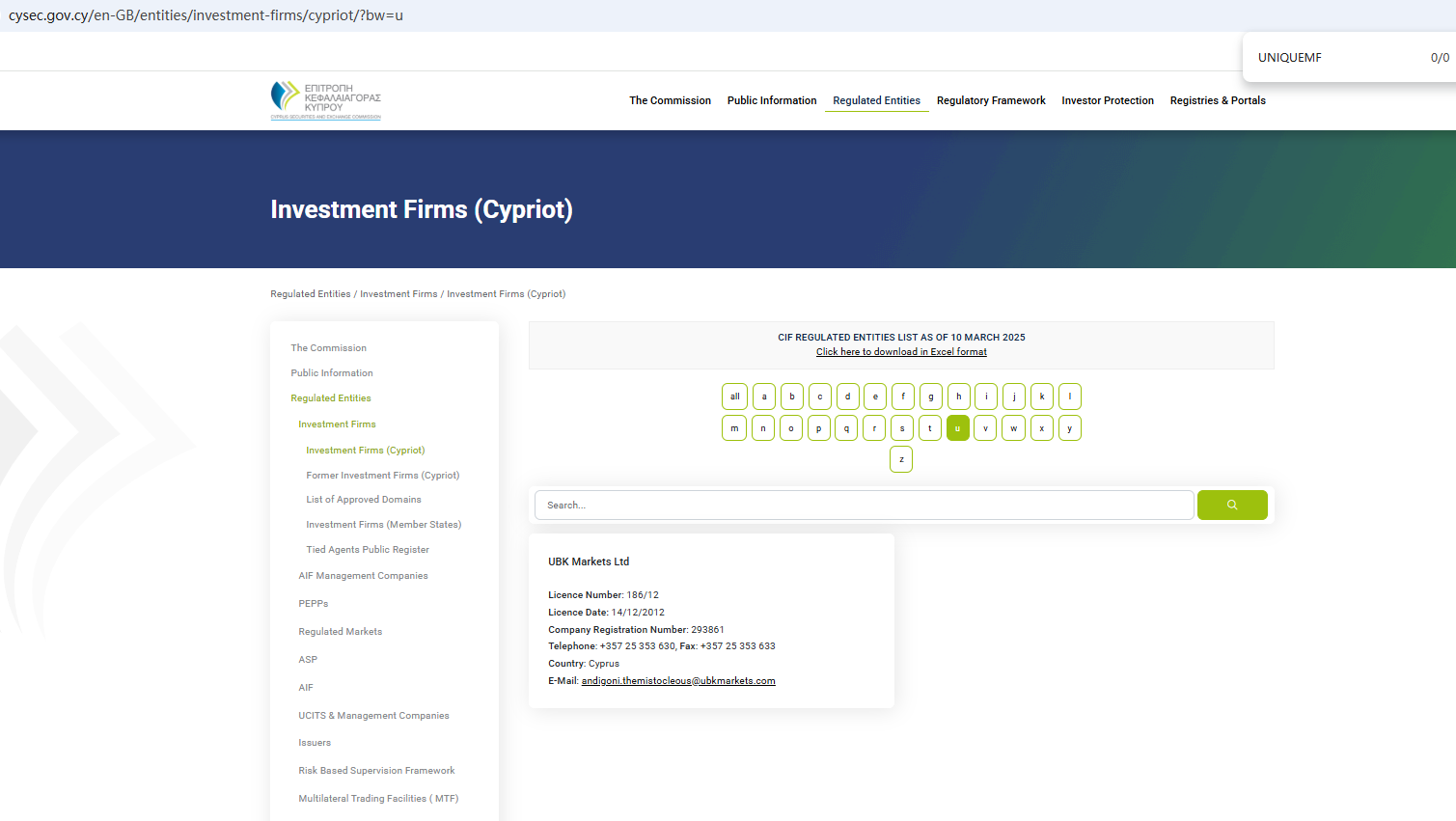Image resolution: width=1456 pixels, height=821 pixels.
Task: Click the browser address bar URL
Action: point(206,15)
